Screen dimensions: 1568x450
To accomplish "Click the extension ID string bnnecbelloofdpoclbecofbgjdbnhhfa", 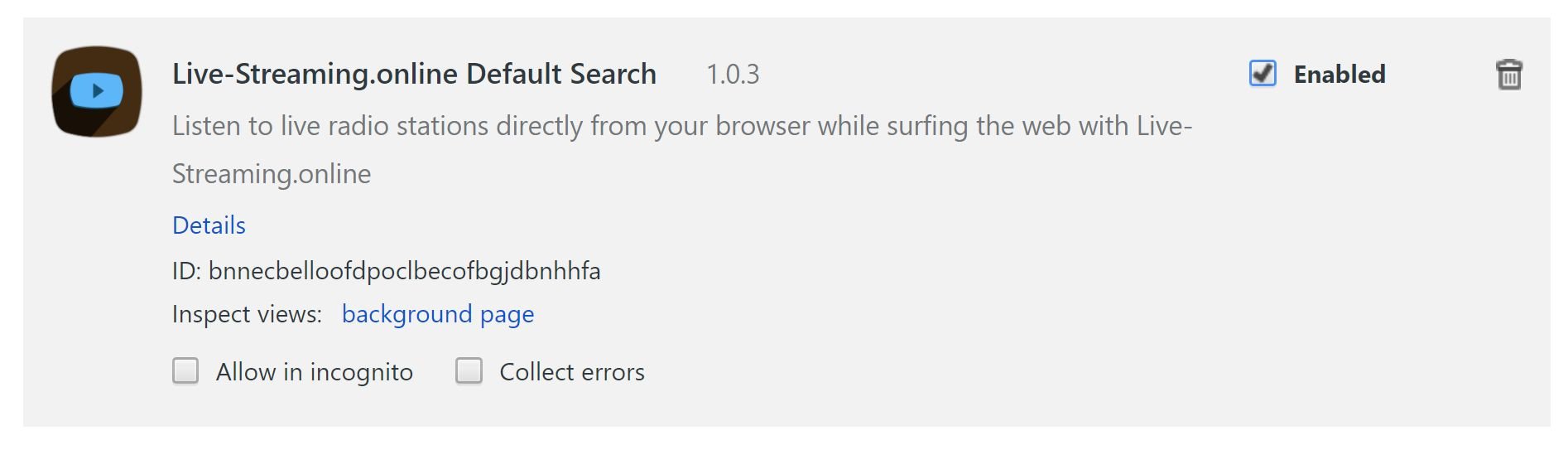I will (x=404, y=271).
